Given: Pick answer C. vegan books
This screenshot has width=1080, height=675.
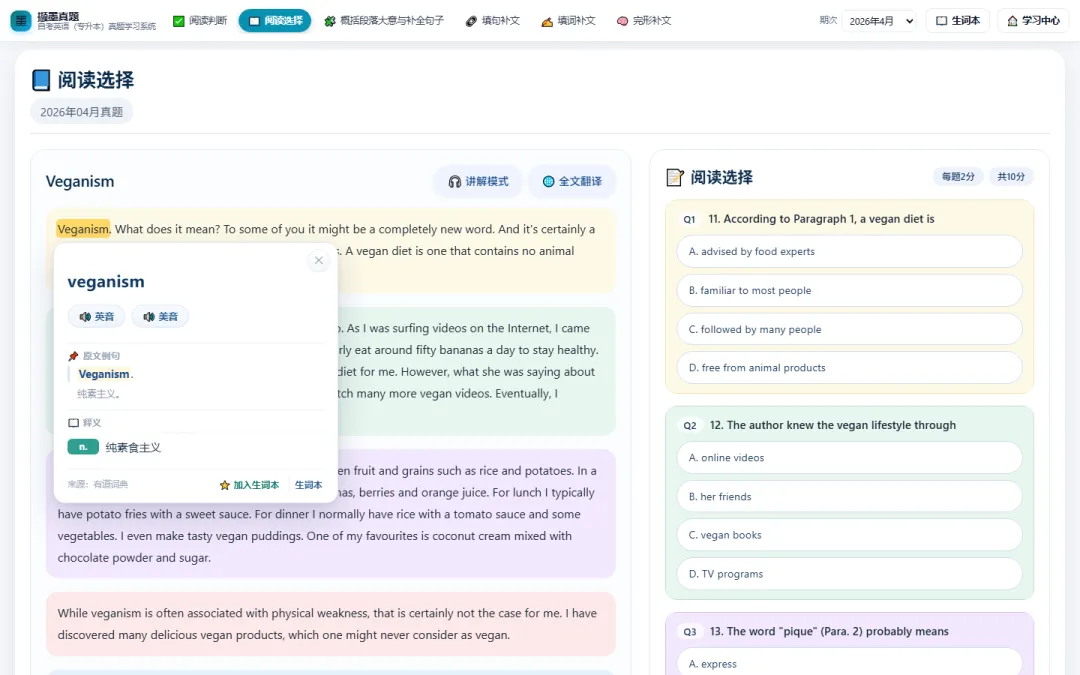Looking at the screenshot, I should 849,535.
